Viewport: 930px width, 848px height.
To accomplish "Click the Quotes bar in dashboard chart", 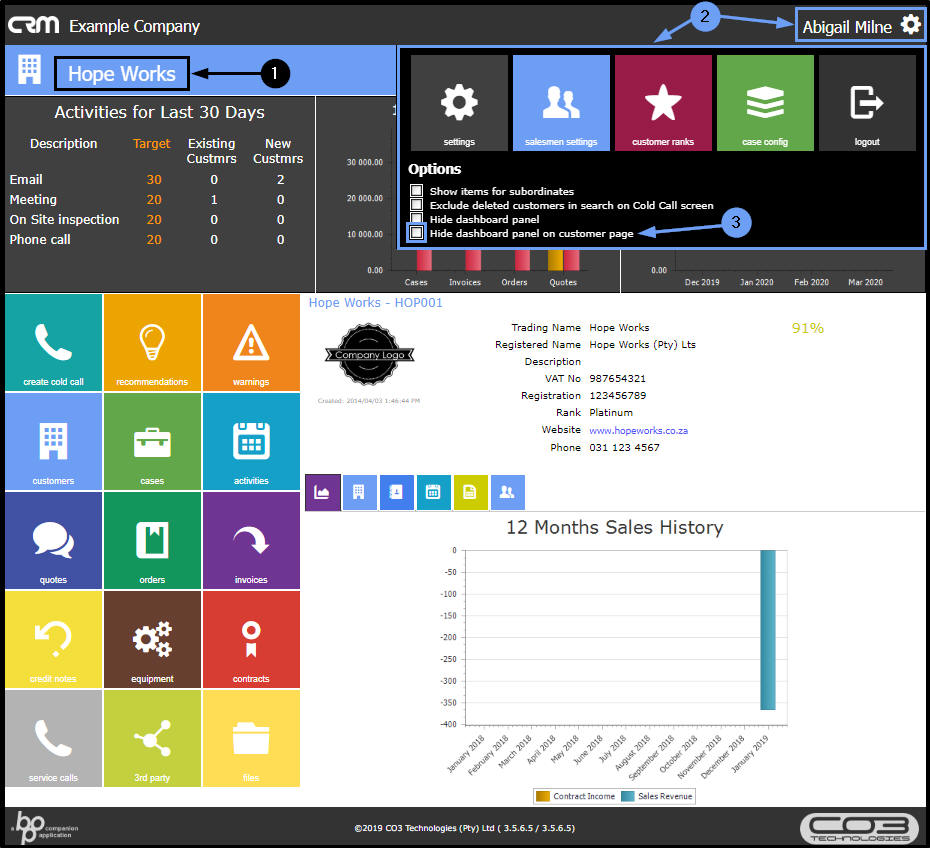I will [563, 260].
